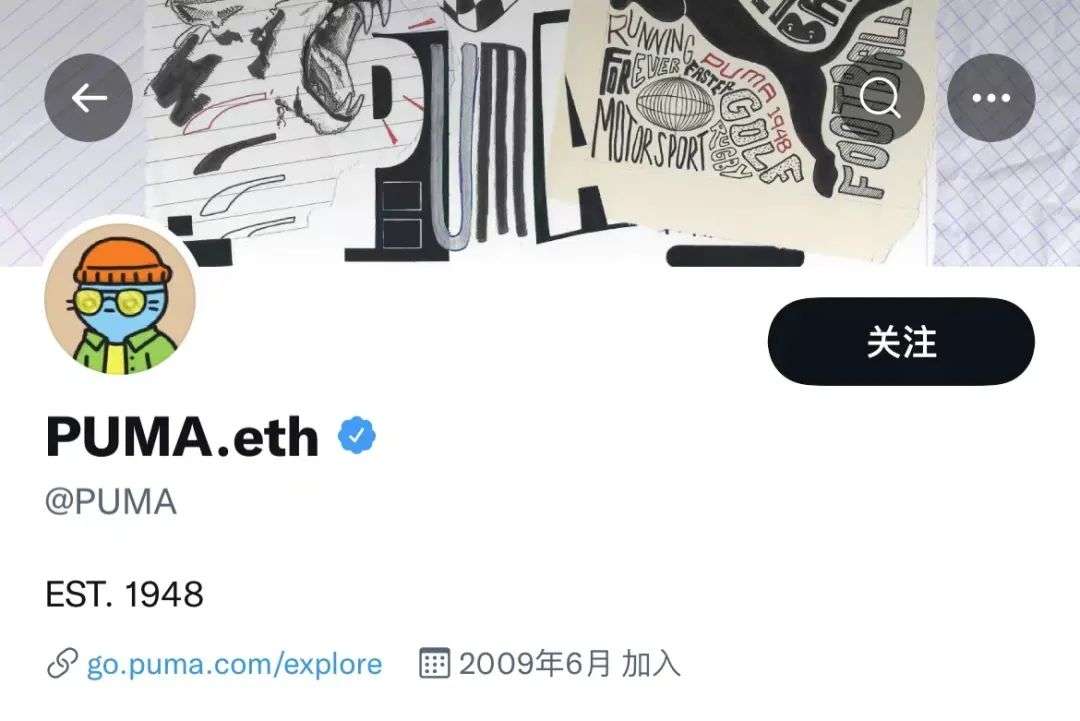Viewport: 1080px width, 721px height.
Task: Select the @PUMA handle text
Action: [111, 501]
